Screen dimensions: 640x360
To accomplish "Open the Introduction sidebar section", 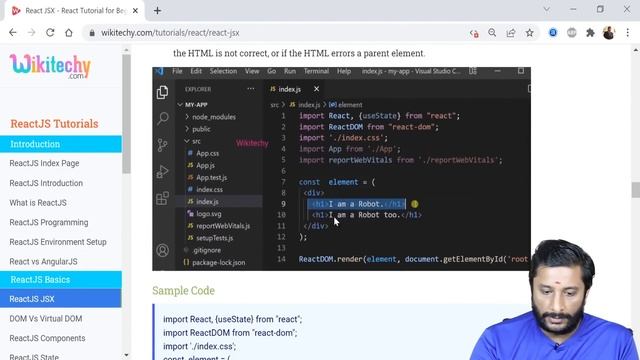I will tap(61, 144).
